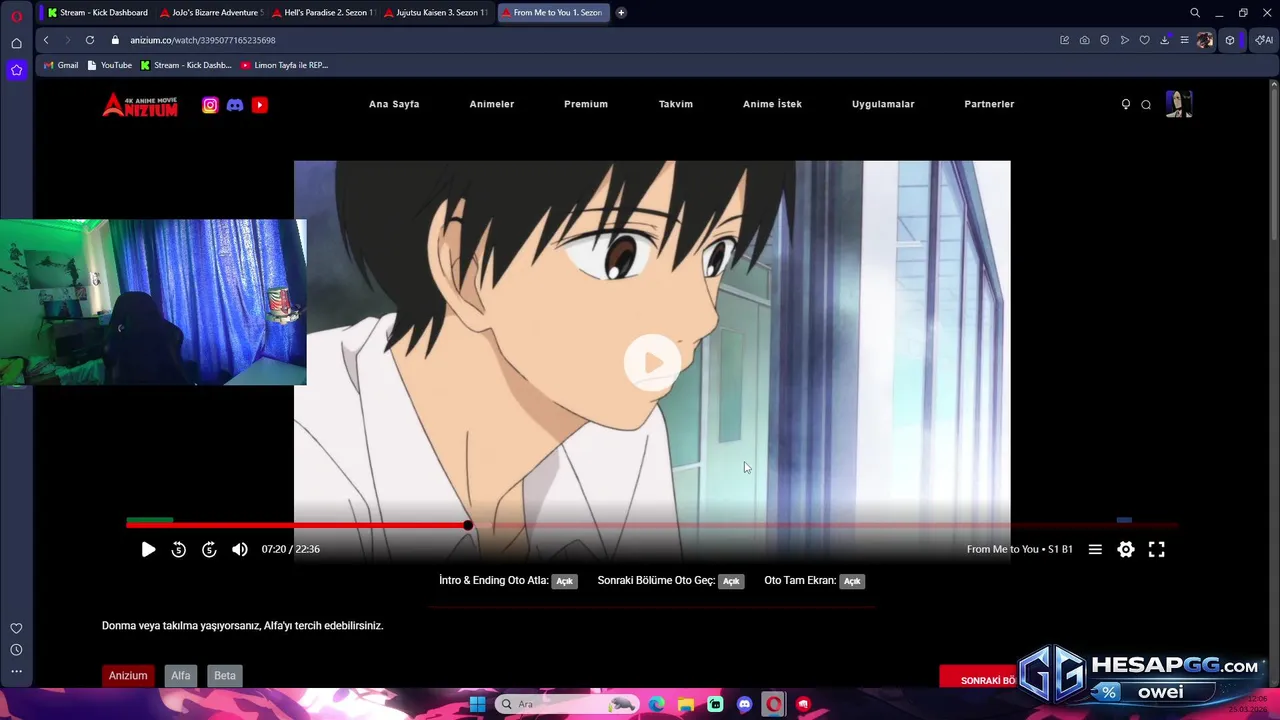Toggle Sonraki Bölüme Oto Geç setting

731,581
